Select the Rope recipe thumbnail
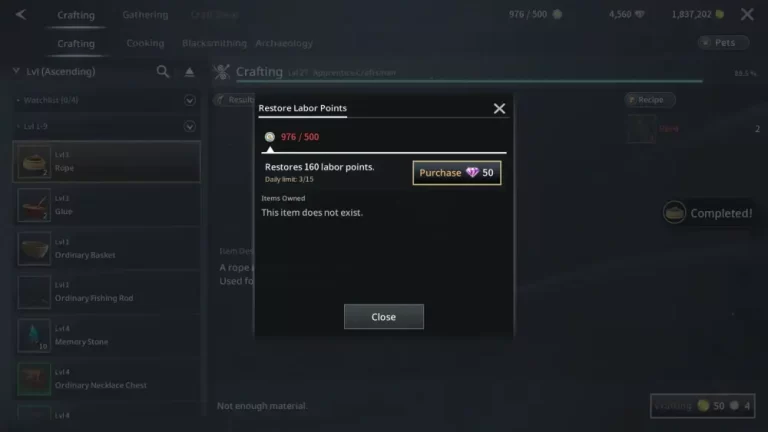The width and height of the screenshot is (768, 432). click(x=34, y=162)
